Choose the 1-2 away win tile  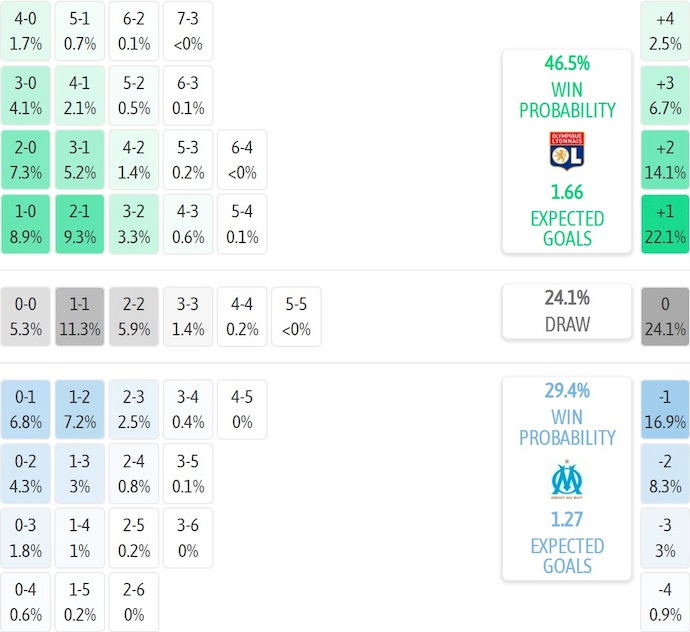click(x=80, y=409)
